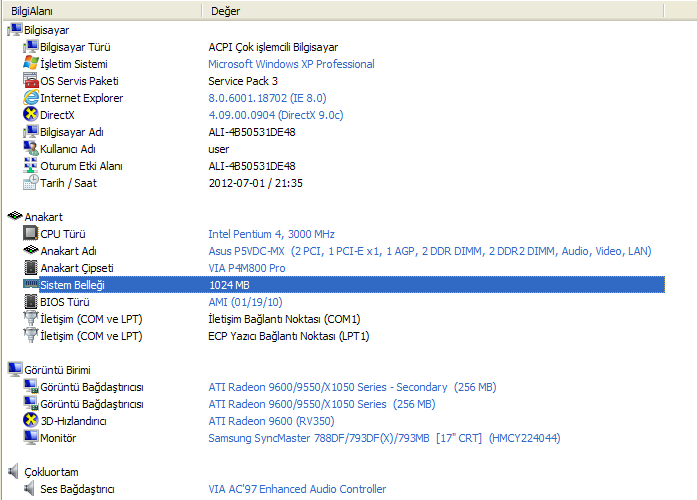Viewport: 697px width, 500px height.
Task: Click the adapter icon of the non-Secondary Radeon row
Action: click(x=31, y=403)
